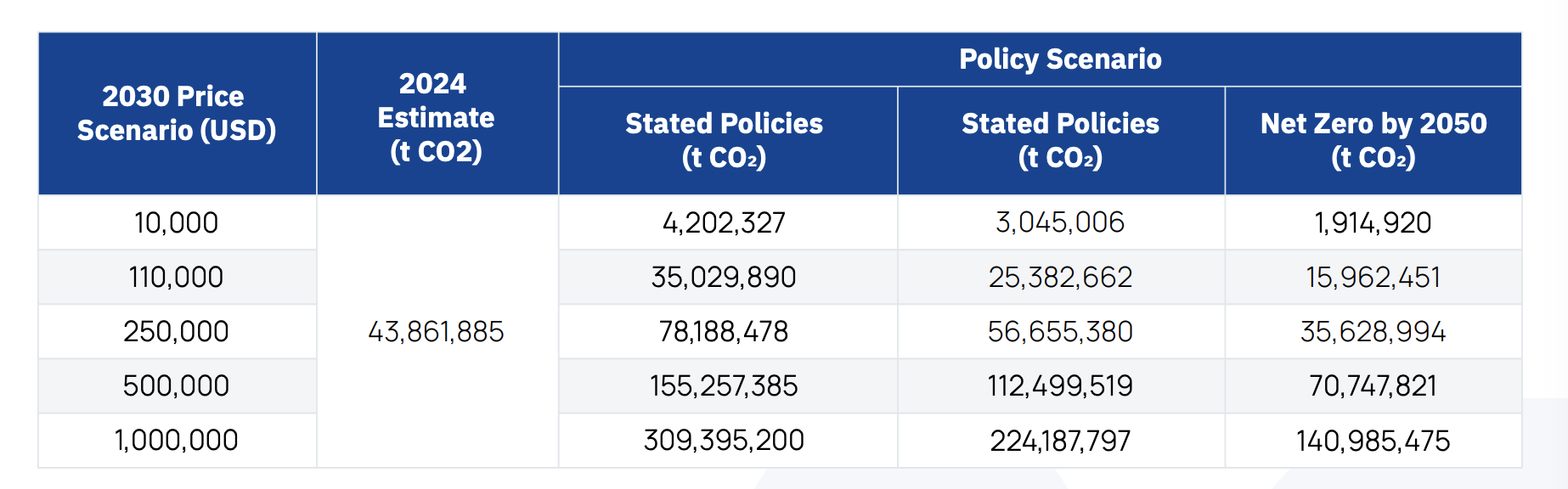1568x489 pixels.
Task: Select the 70,747,821 cell
Action: (1373, 385)
